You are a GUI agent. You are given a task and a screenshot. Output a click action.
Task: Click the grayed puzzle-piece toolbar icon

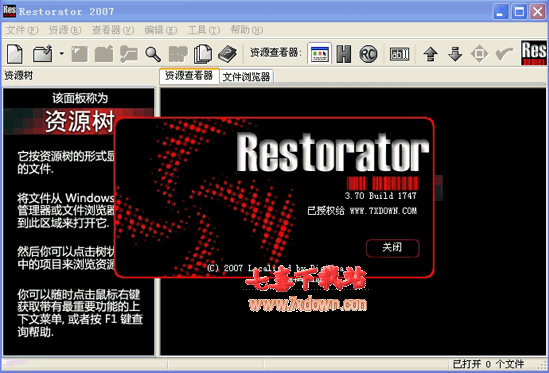coord(178,54)
